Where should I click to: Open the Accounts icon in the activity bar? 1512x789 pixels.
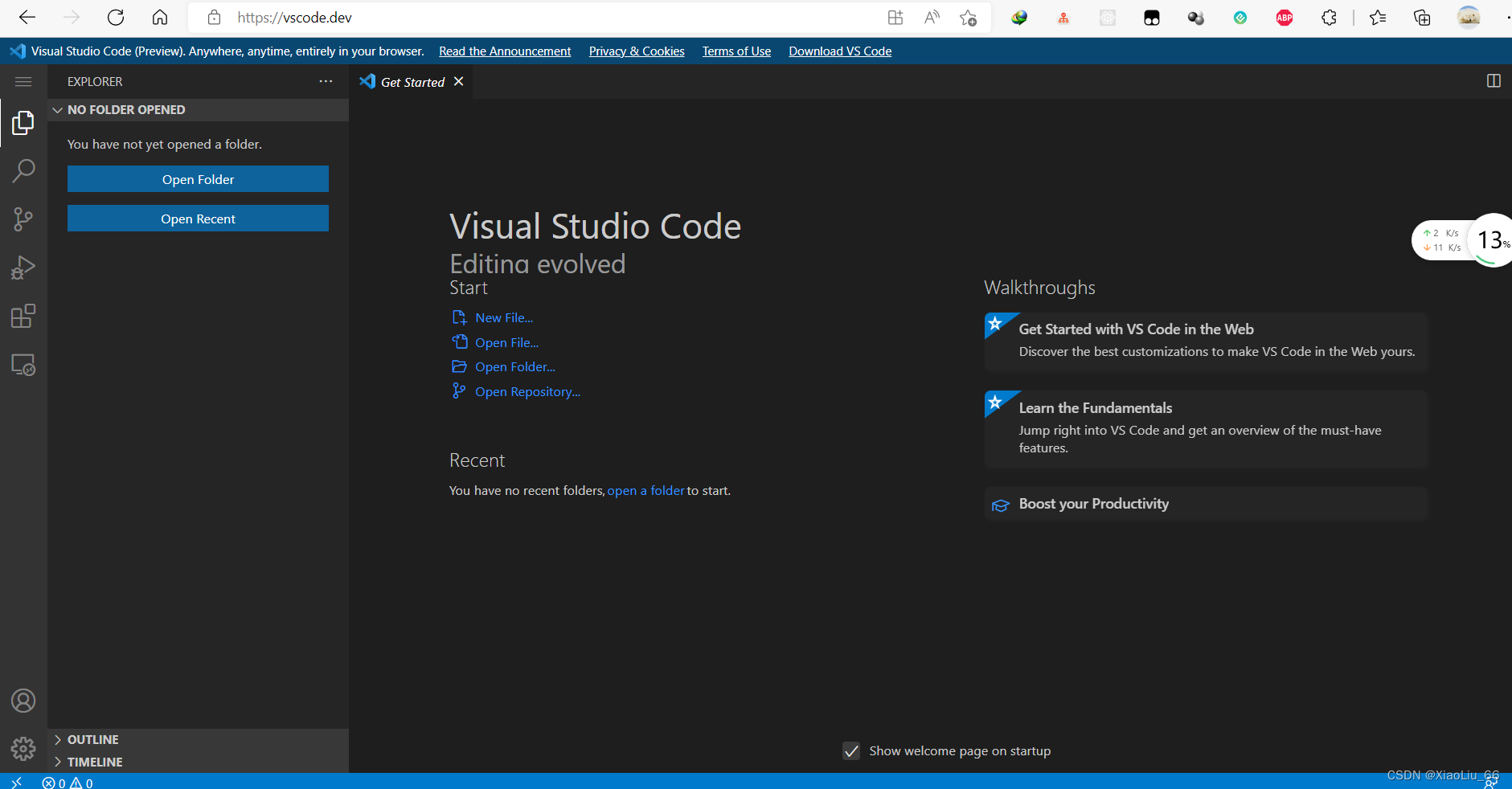23,700
